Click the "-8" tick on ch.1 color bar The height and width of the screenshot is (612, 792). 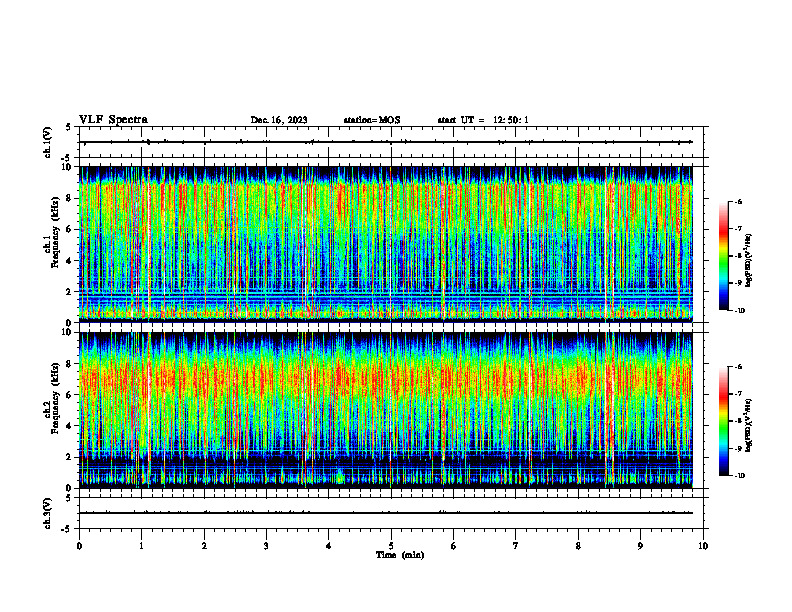pyautogui.click(x=738, y=257)
